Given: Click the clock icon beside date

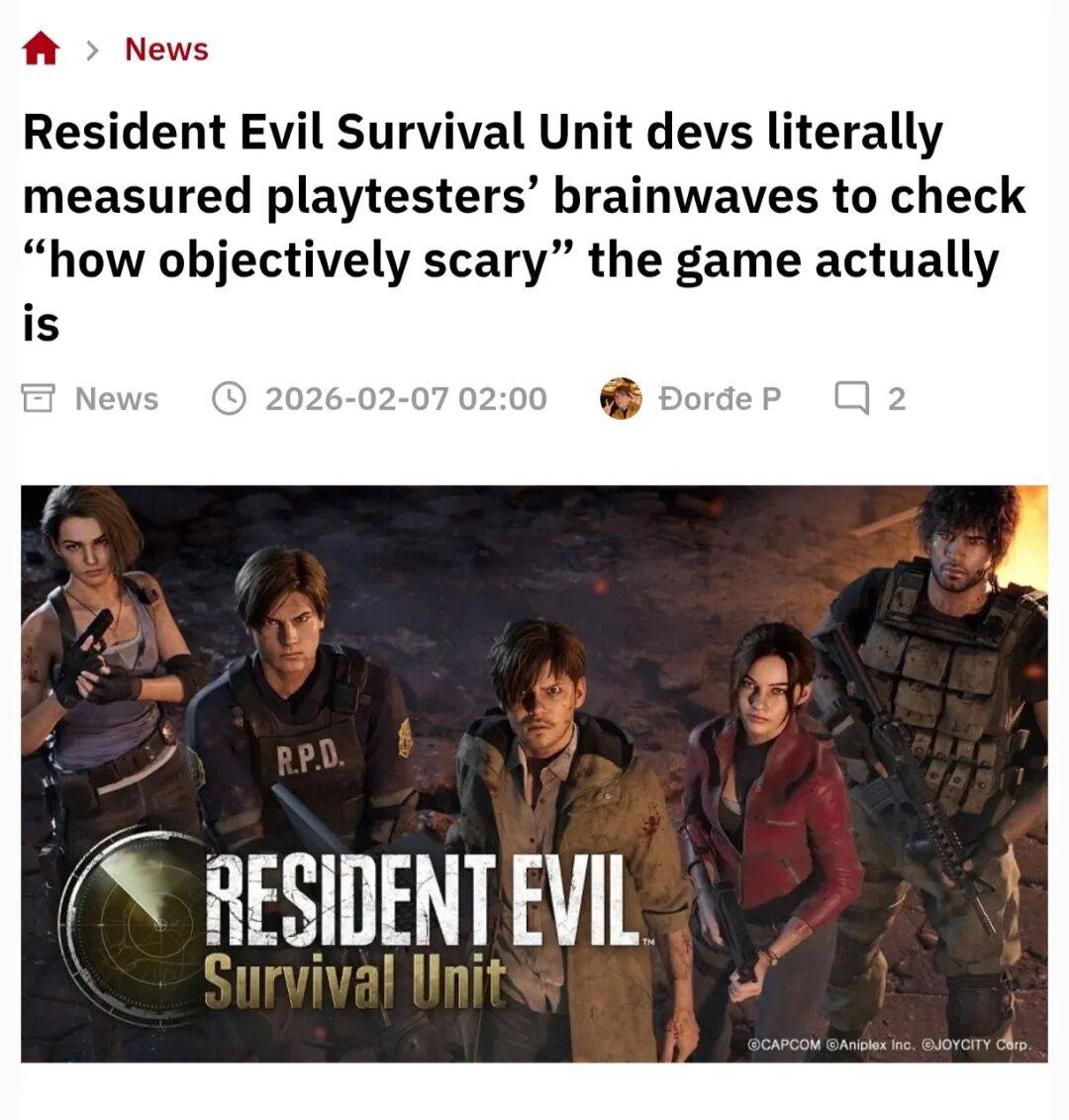Looking at the screenshot, I should pos(230,398).
